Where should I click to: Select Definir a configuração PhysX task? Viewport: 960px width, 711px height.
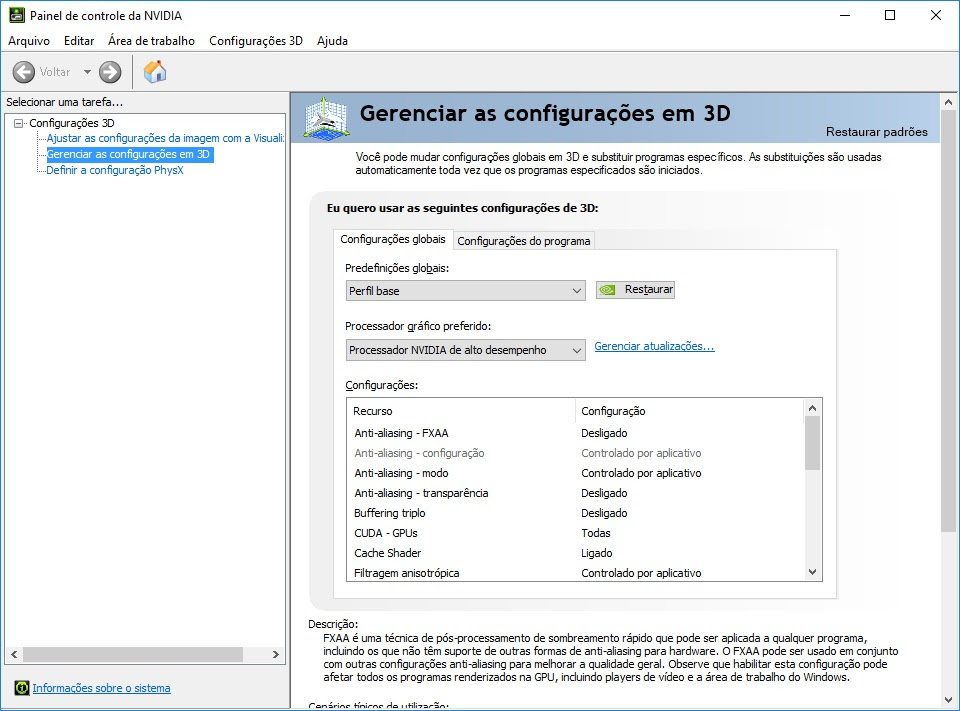(x=115, y=170)
